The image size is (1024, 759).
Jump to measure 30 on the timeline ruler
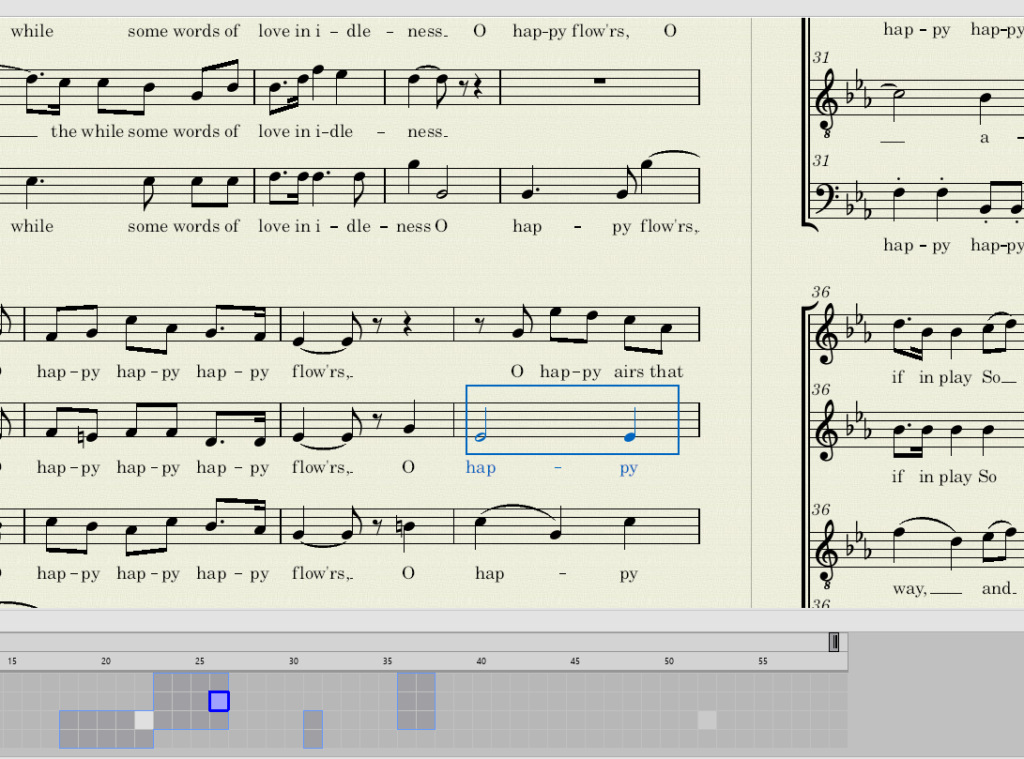pos(294,661)
